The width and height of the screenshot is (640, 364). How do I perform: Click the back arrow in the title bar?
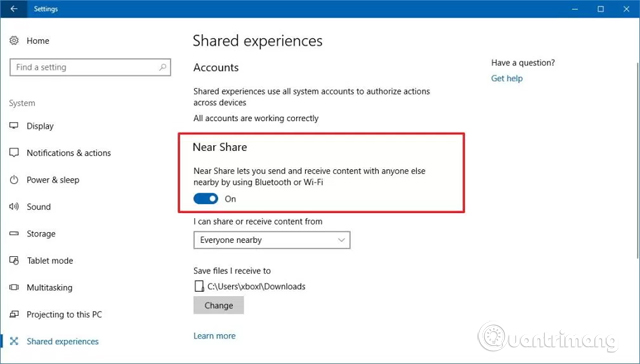pyautogui.click(x=14, y=9)
